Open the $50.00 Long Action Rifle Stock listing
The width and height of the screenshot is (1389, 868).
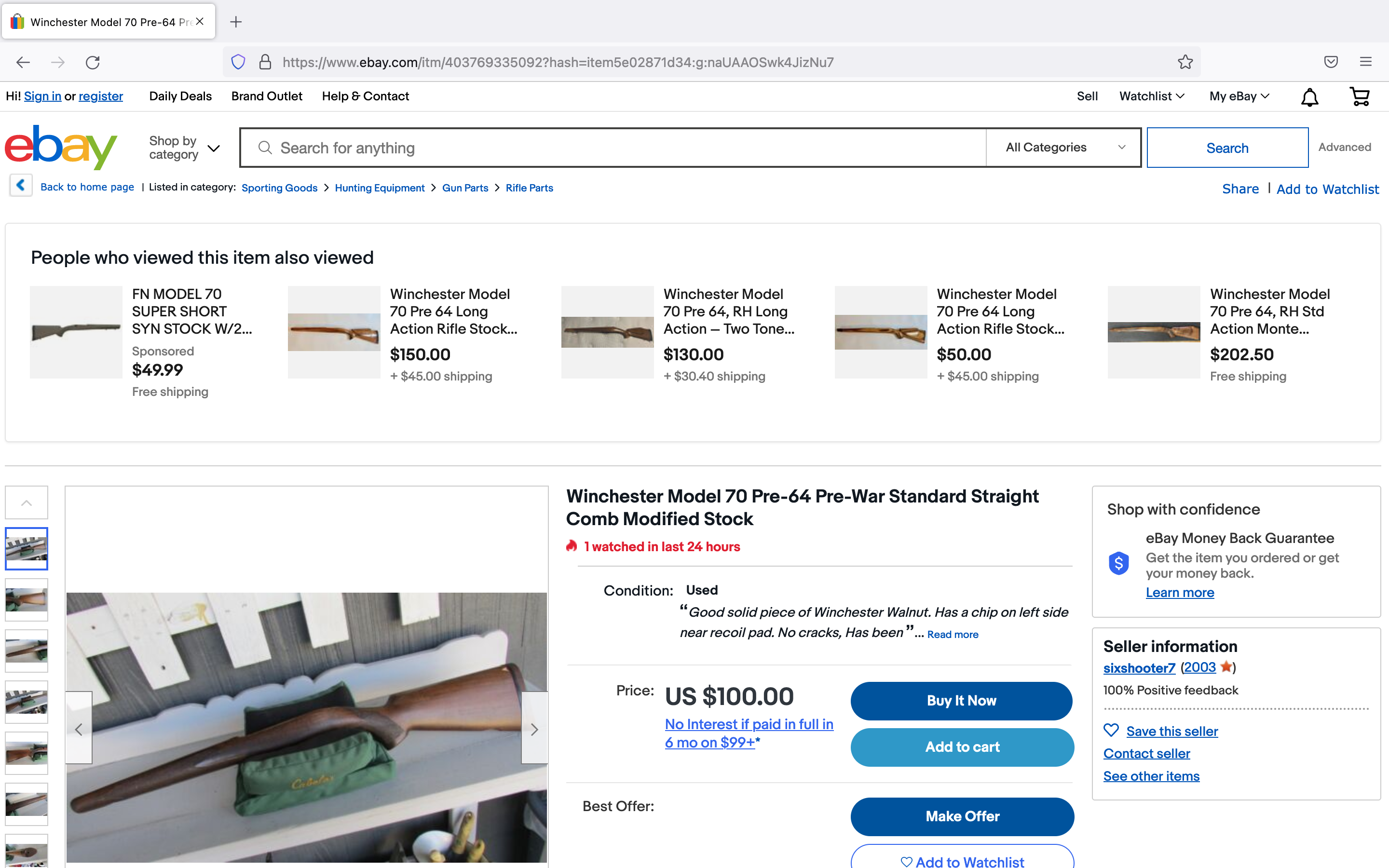point(1000,311)
